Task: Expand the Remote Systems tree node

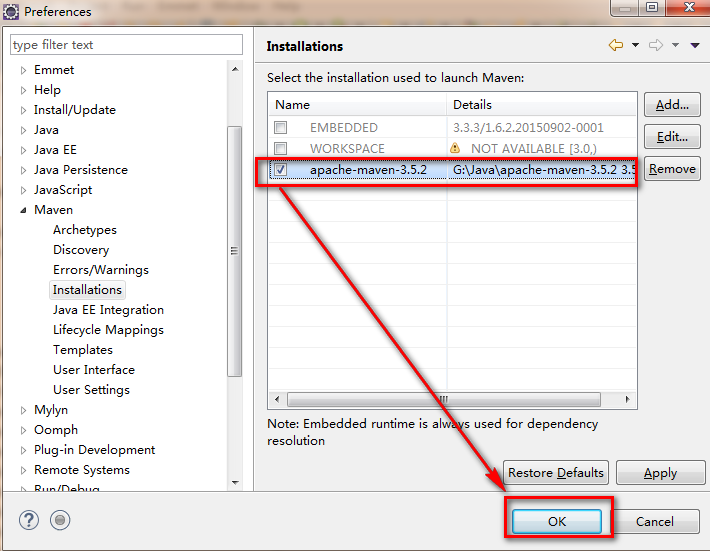Action: (x=24, y=470)
